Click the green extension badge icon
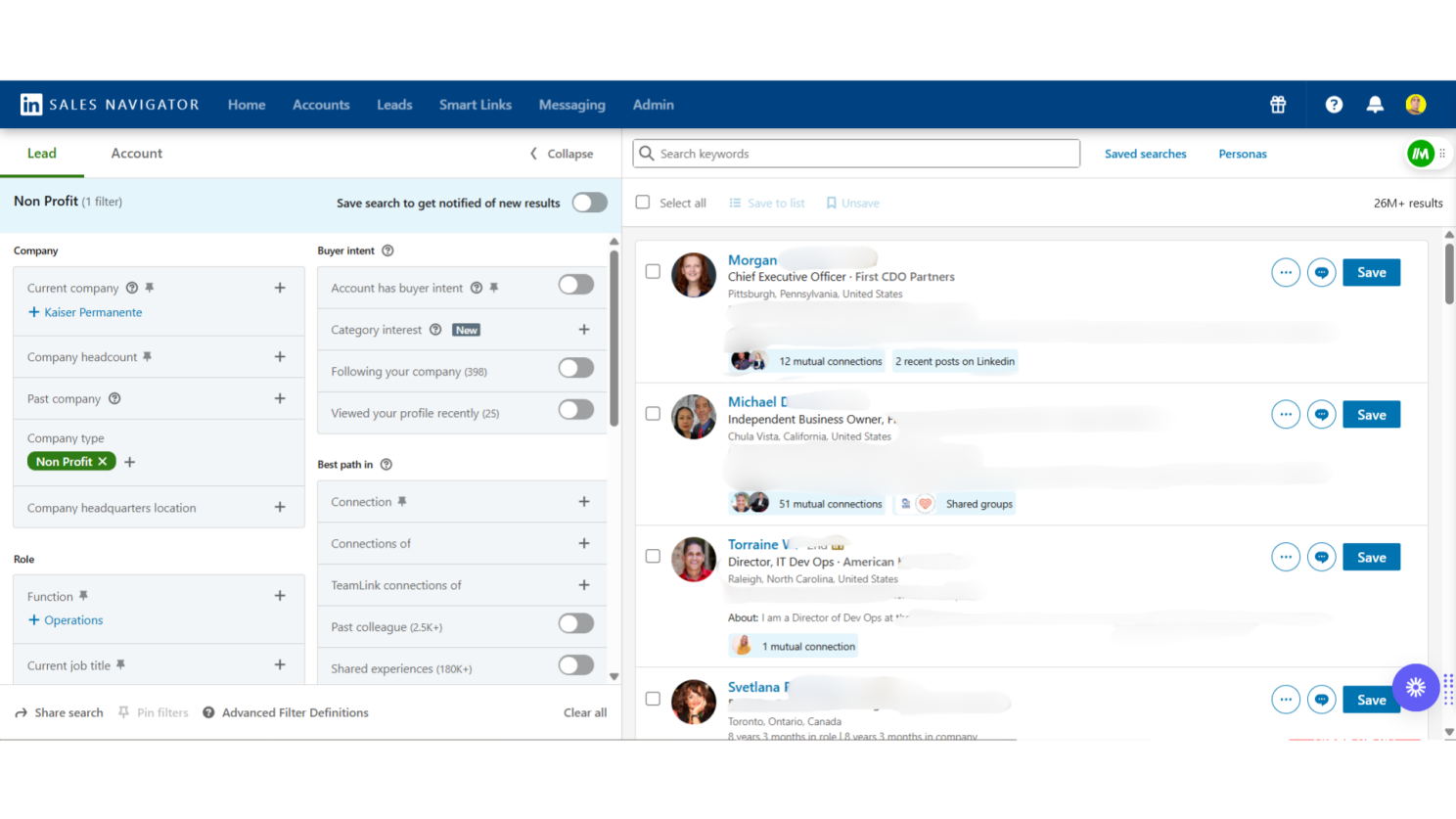Viewport: 1456px width, 819px height. 1421,154
